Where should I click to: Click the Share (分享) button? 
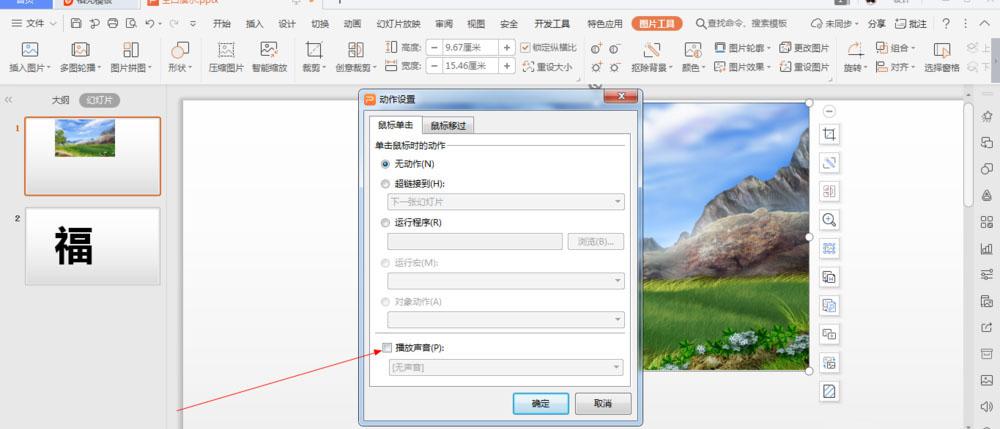pyautogui.click(x=877, y=24)
